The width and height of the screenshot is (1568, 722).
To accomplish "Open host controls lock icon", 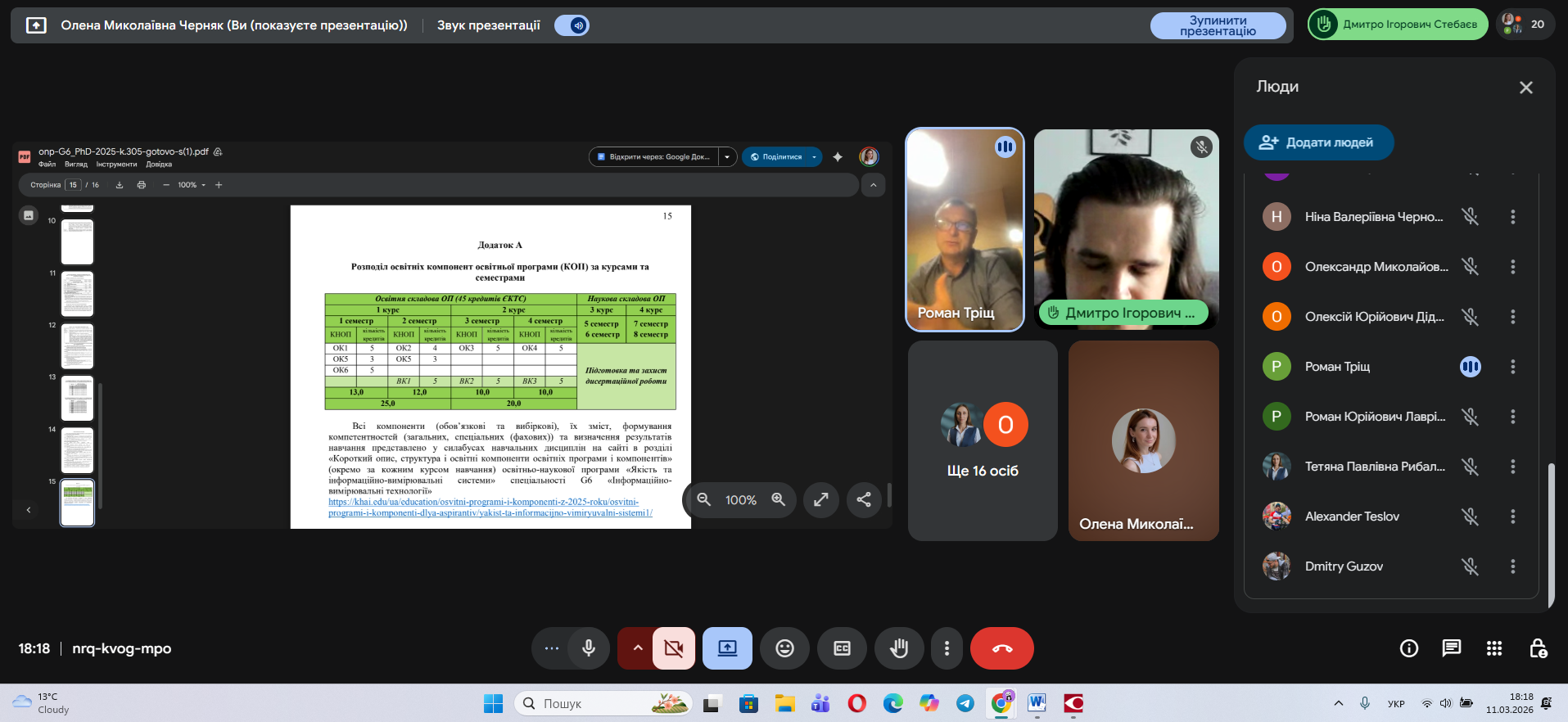I will coord(1538,648).
